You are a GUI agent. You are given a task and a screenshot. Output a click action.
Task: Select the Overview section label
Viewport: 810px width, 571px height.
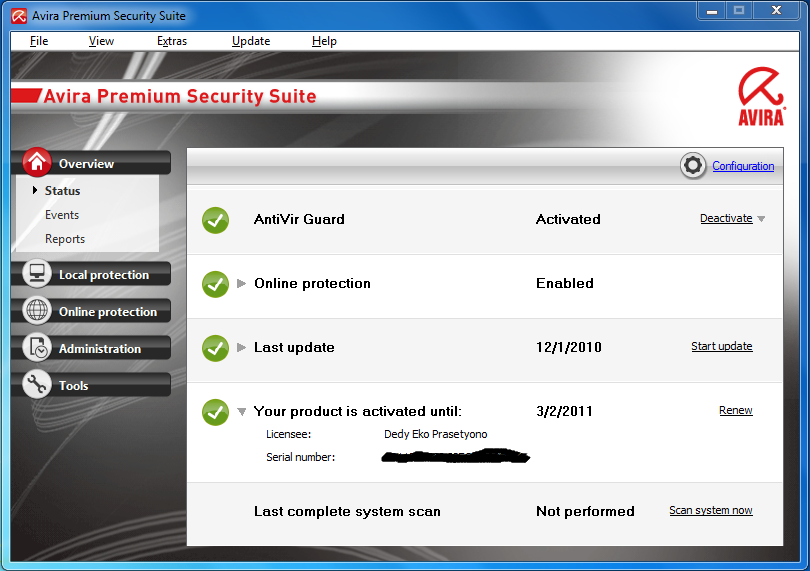[86, 164]
